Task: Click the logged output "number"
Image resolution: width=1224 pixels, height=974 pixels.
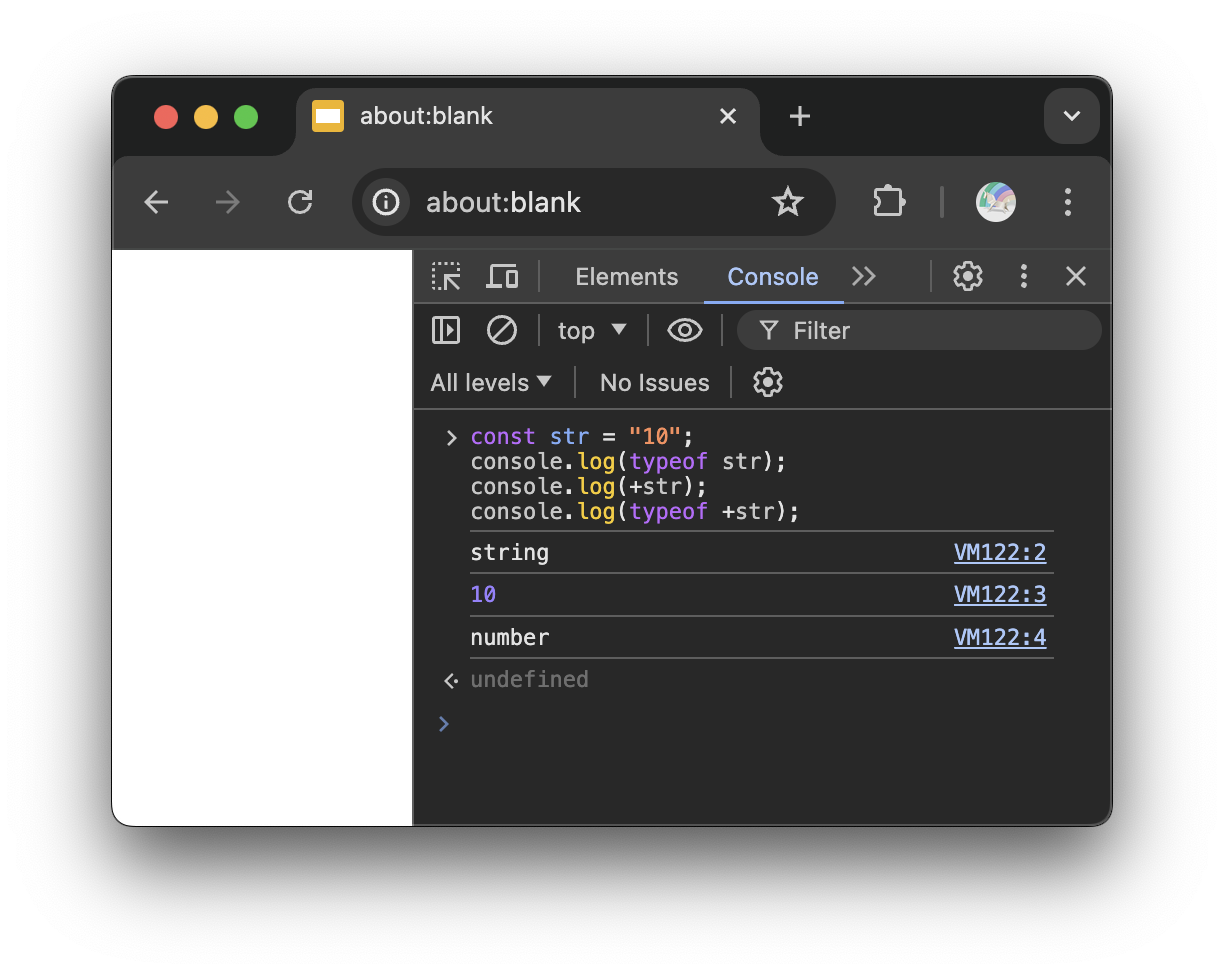Action: coord(510,638)
